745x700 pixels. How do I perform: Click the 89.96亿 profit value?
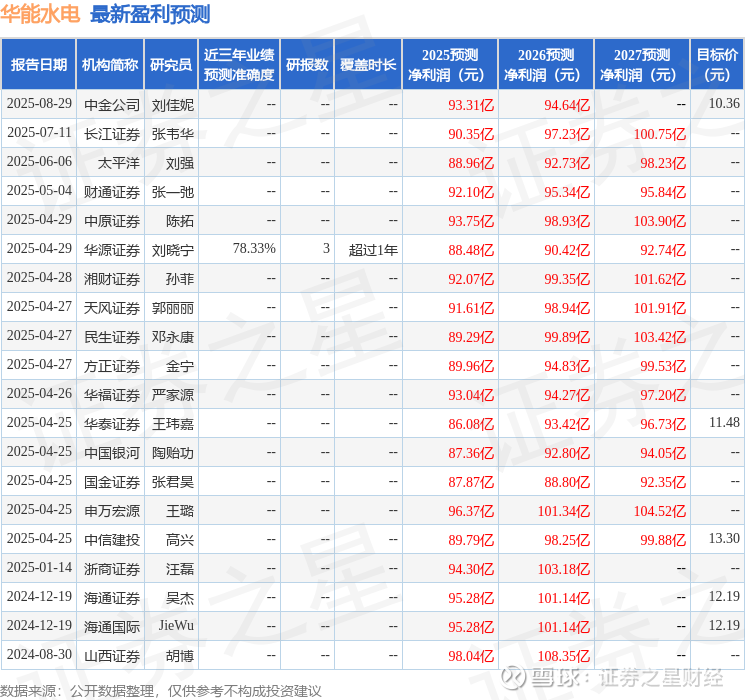tap(471, 366)
